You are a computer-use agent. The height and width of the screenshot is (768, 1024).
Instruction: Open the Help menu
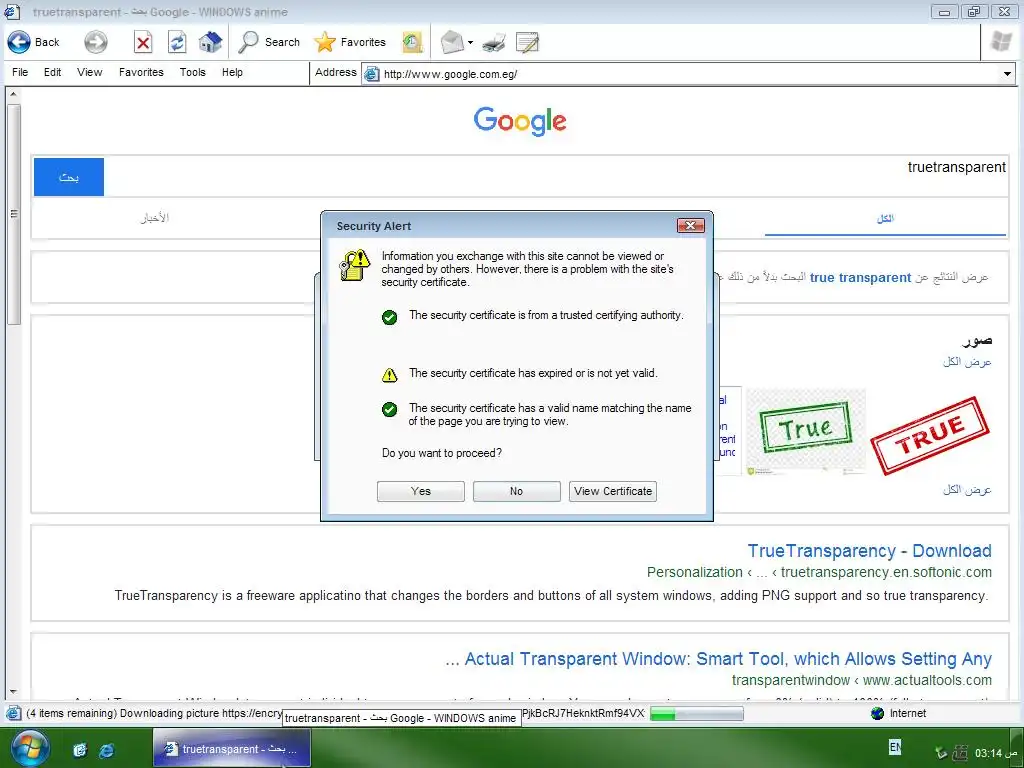click(232, 72)
